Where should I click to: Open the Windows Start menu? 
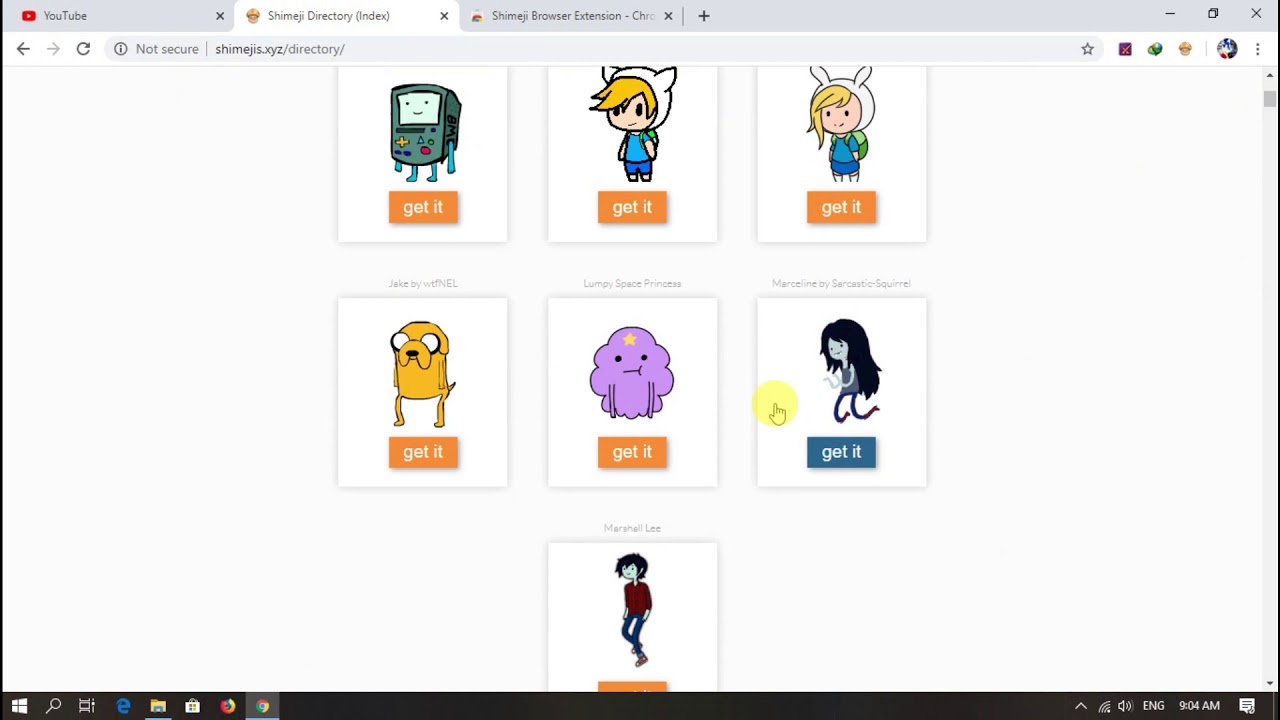coord(19,706)
